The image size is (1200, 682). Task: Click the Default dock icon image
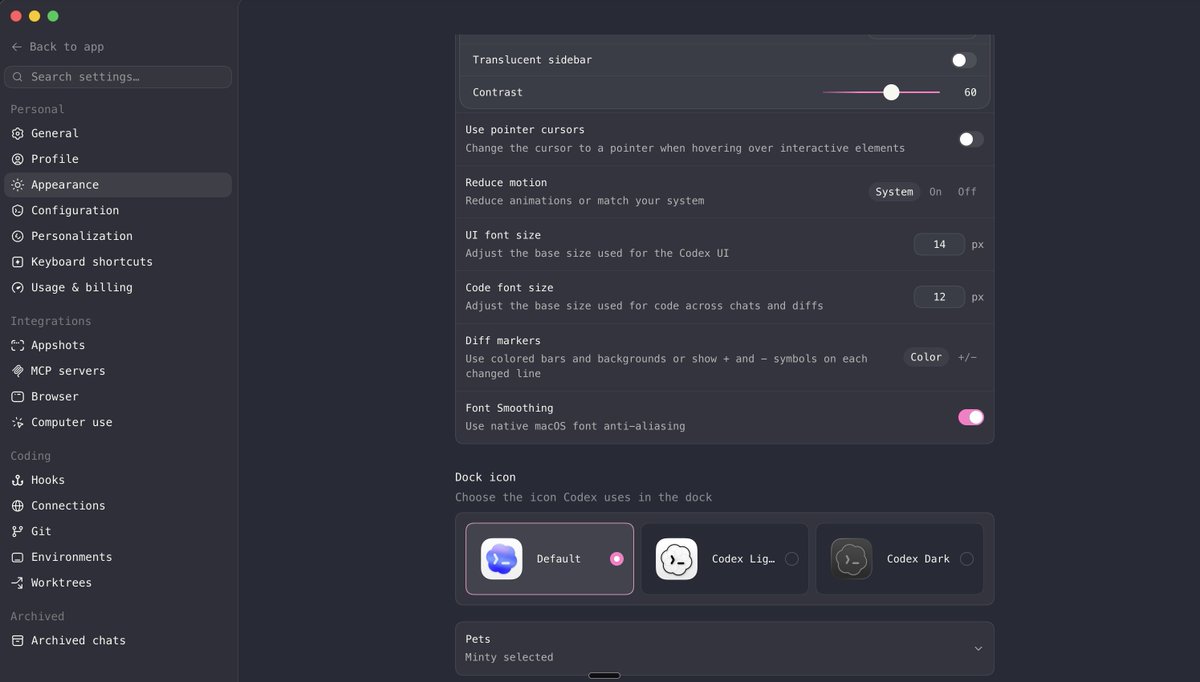[501, 559]
